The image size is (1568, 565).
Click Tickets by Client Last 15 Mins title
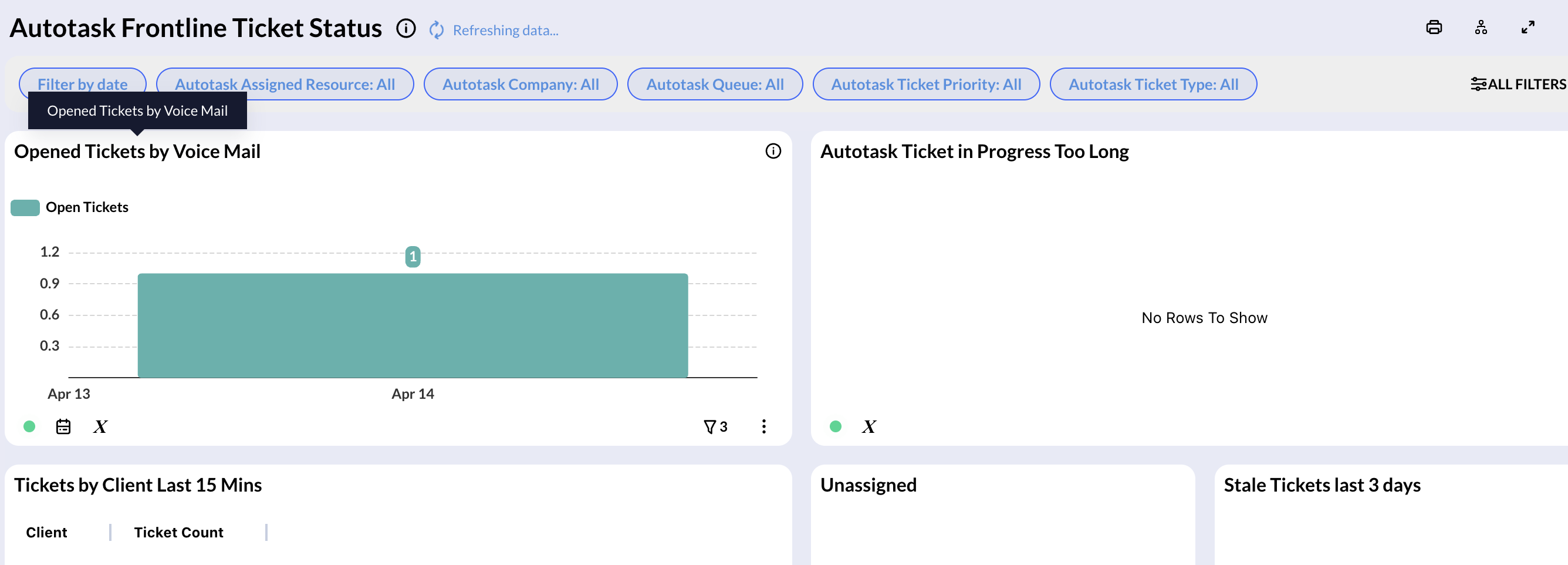pos(137,485)
